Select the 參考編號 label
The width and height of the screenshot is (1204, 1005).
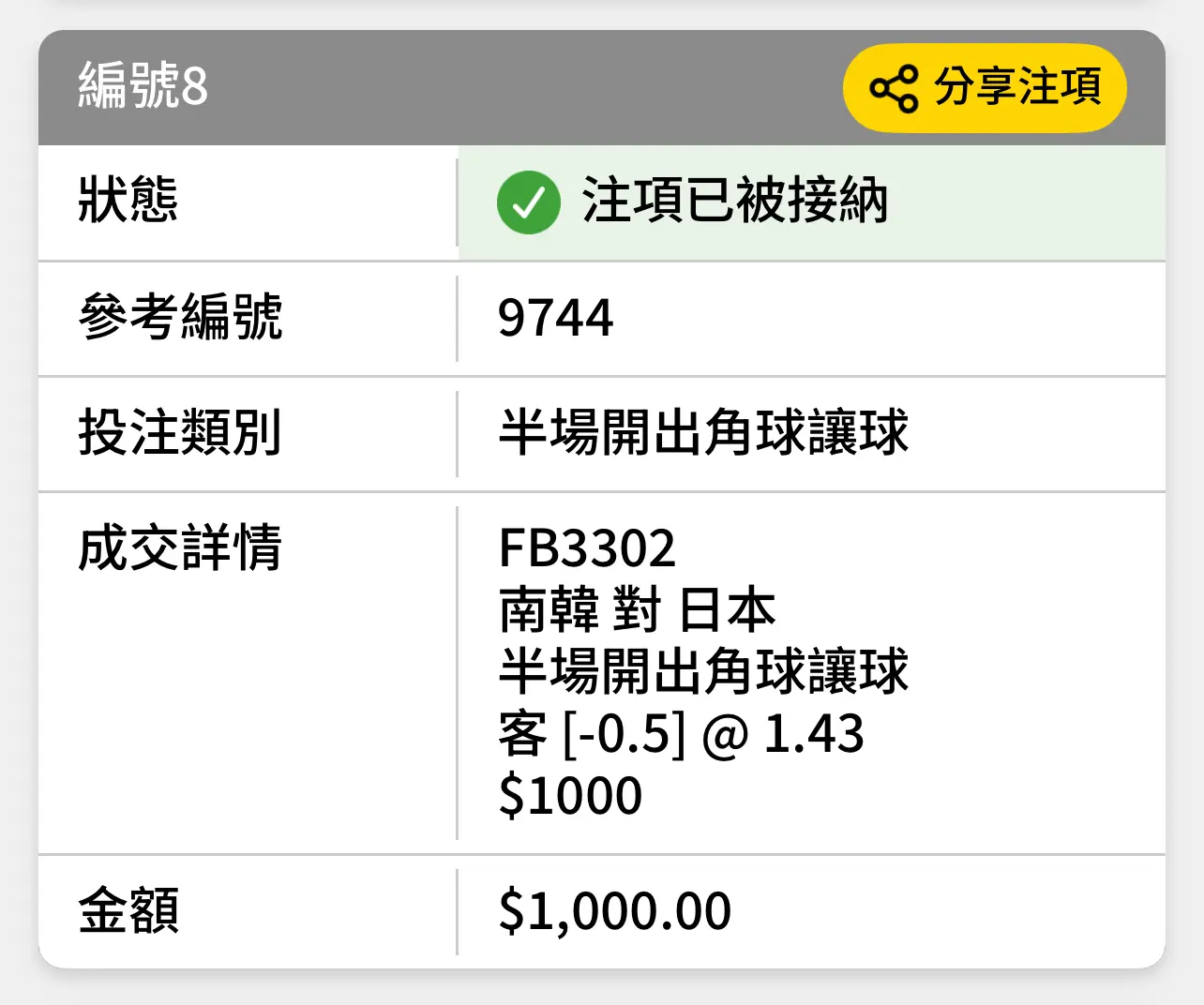click(180, 316)
